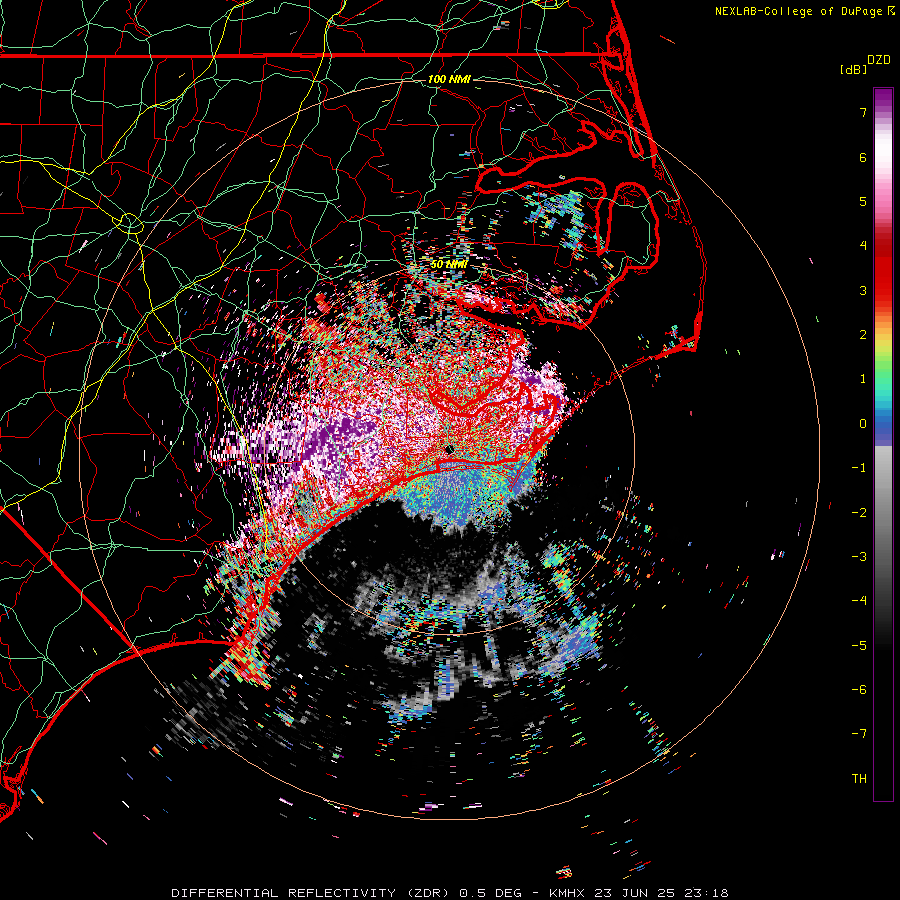The height and width of the screenshot is (900, 900).
Task: Click the 3 dB value on the color scale
Action: 863,290
